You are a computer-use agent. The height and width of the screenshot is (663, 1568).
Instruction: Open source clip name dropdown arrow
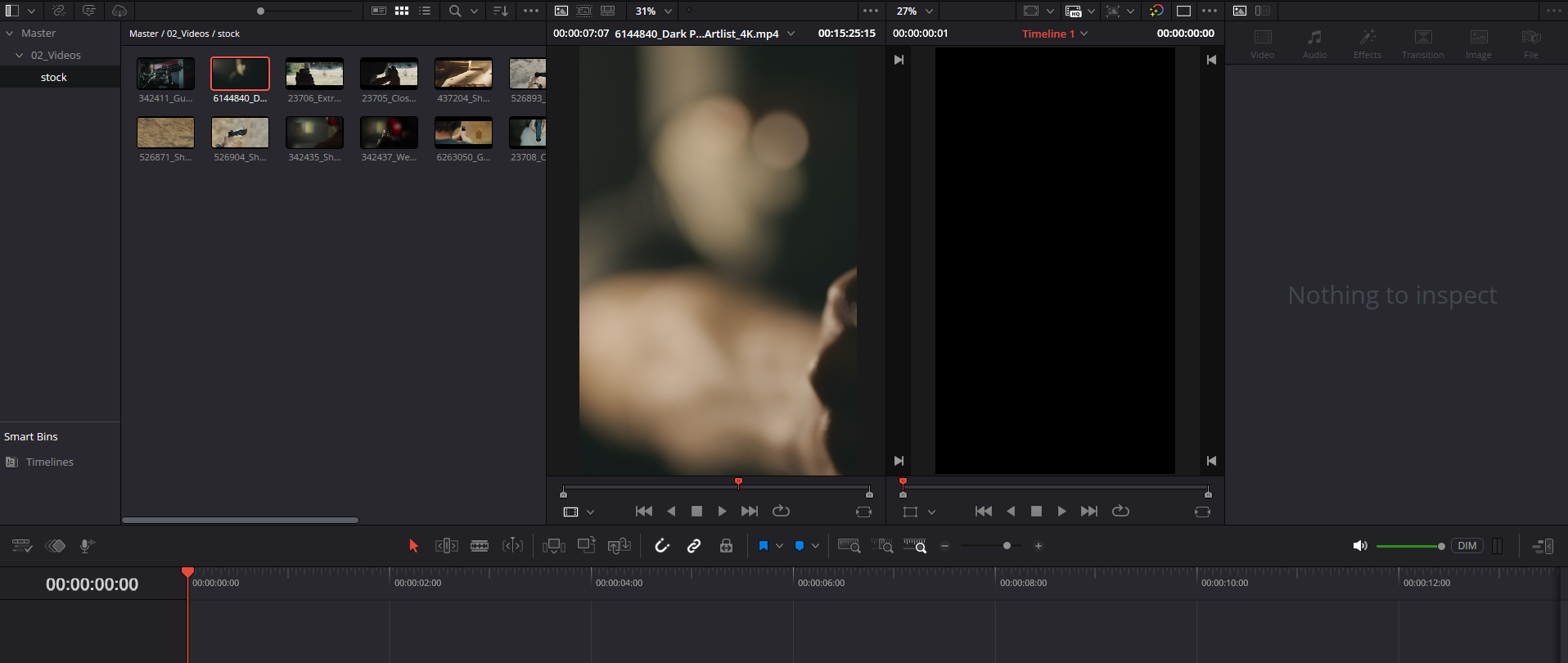791,34
